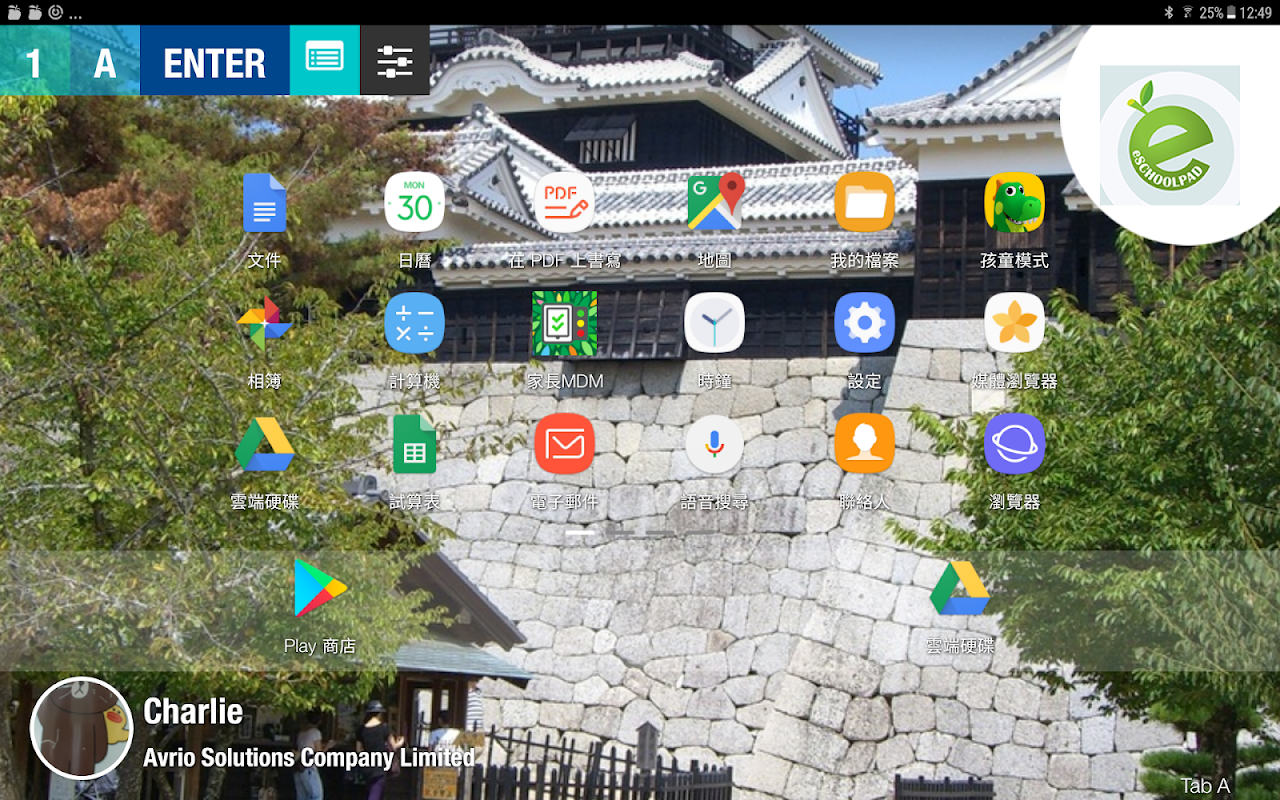This screenshot has width=1280, height=800.
Task: Tap the ENTER button
Action: pyautogui.click(x=215, y=60)
